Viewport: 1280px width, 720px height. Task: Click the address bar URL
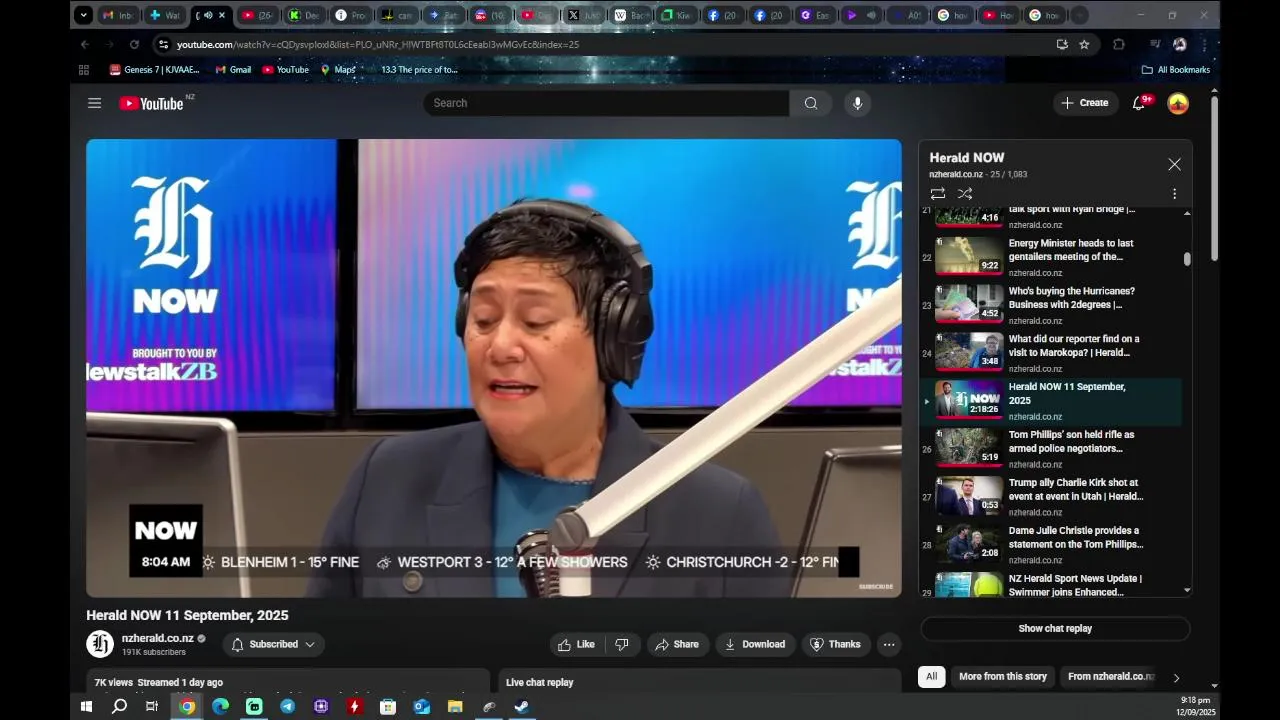pos(378,44)
